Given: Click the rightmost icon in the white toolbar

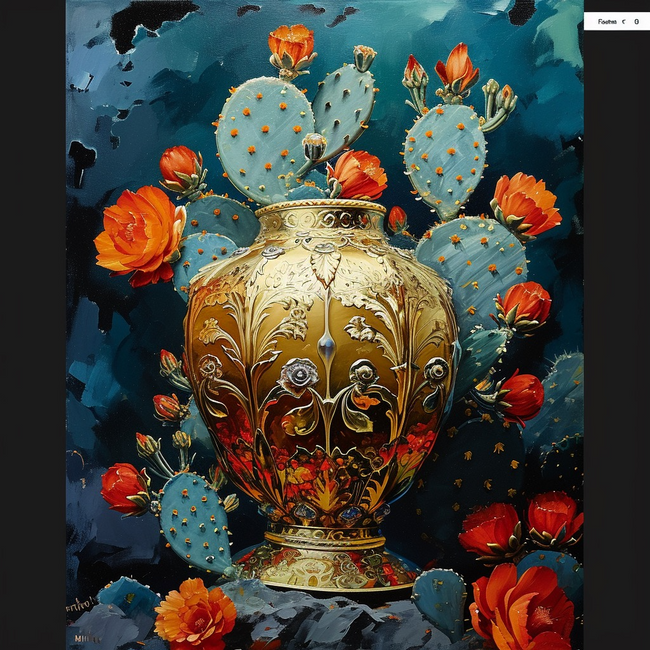Looking at the screenshot, I should click(636, 21).
